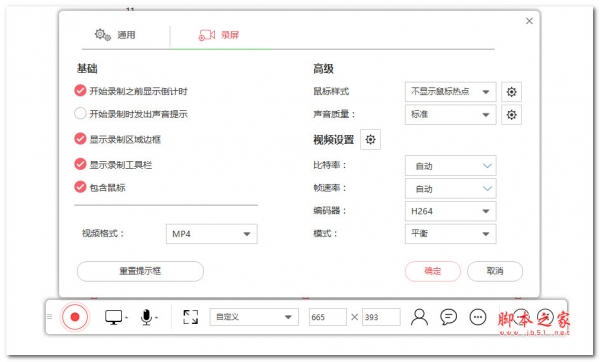Open the more options ellipsis icon
Viewport: 600px width, 362px height.
(x=478, y=317)
